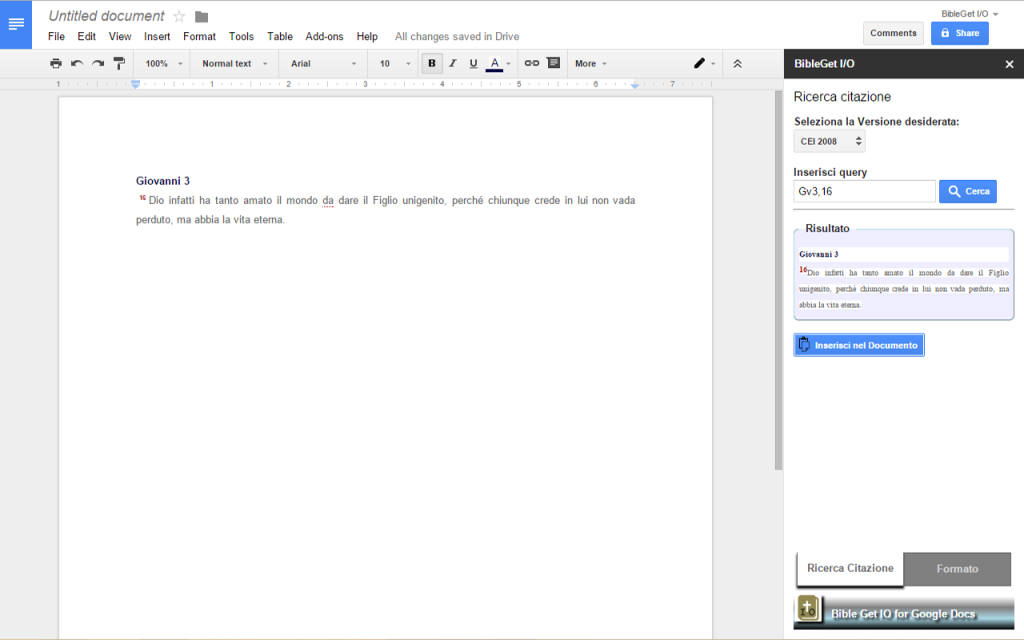
Task: Open the Add-ons menu
Action: pos(324,37)
